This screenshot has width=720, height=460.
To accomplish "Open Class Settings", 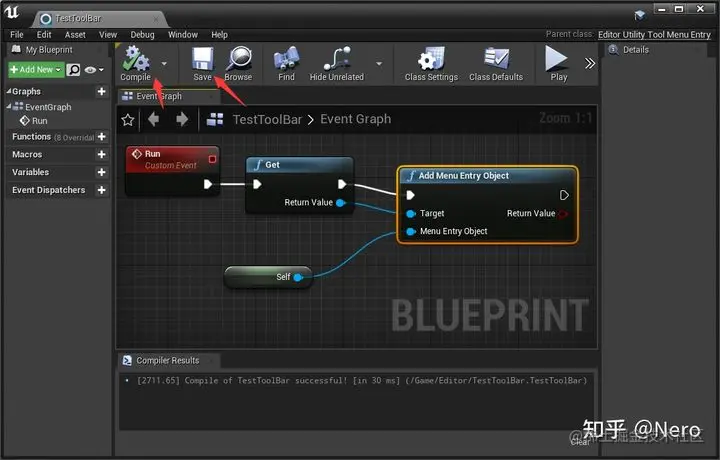I will 431,63.
